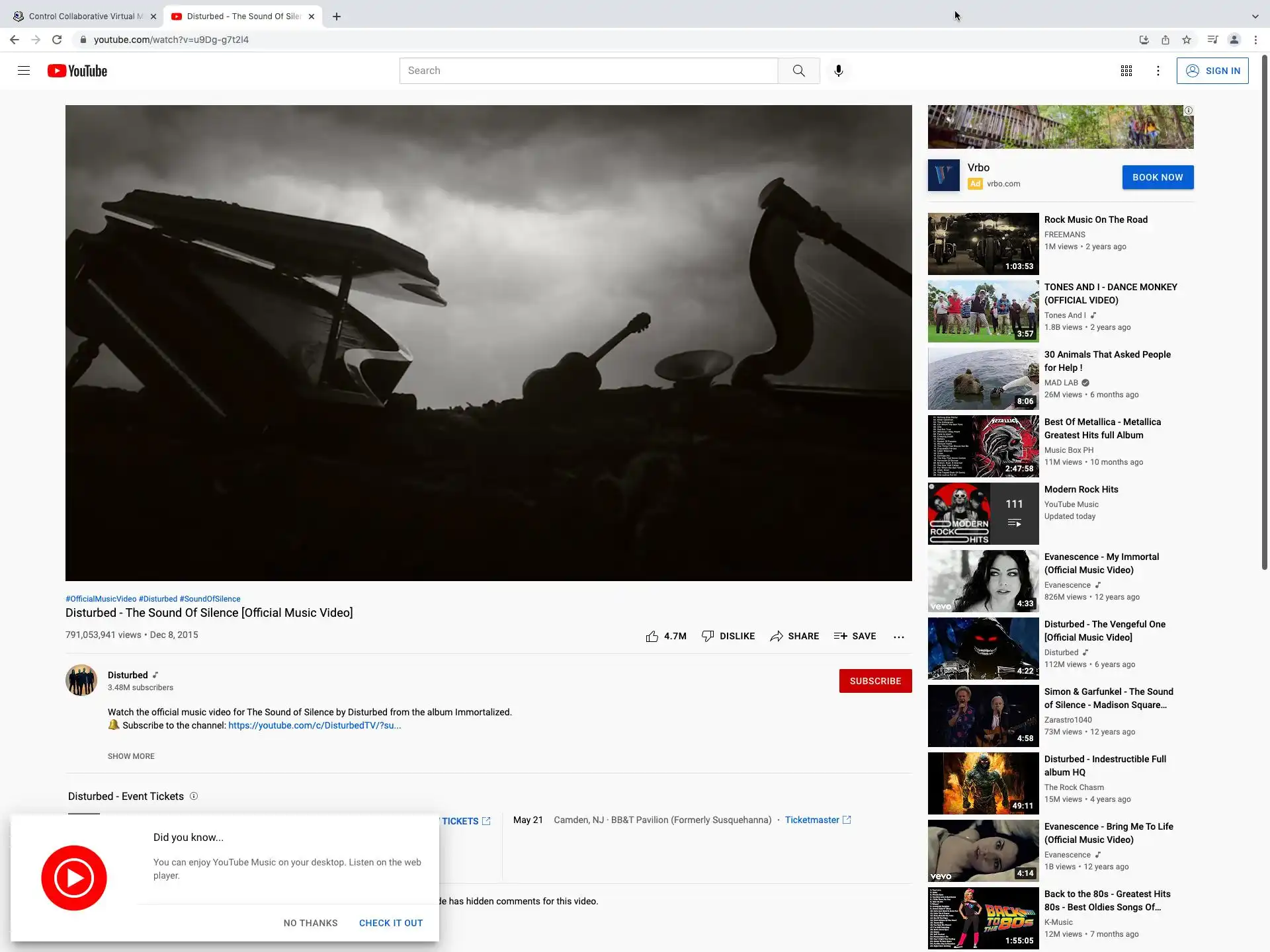This screenshot has height=952, width=1270.
Task: Expand description with SHOW MORE
Action: pyautogui.click(x=131, y=756)
